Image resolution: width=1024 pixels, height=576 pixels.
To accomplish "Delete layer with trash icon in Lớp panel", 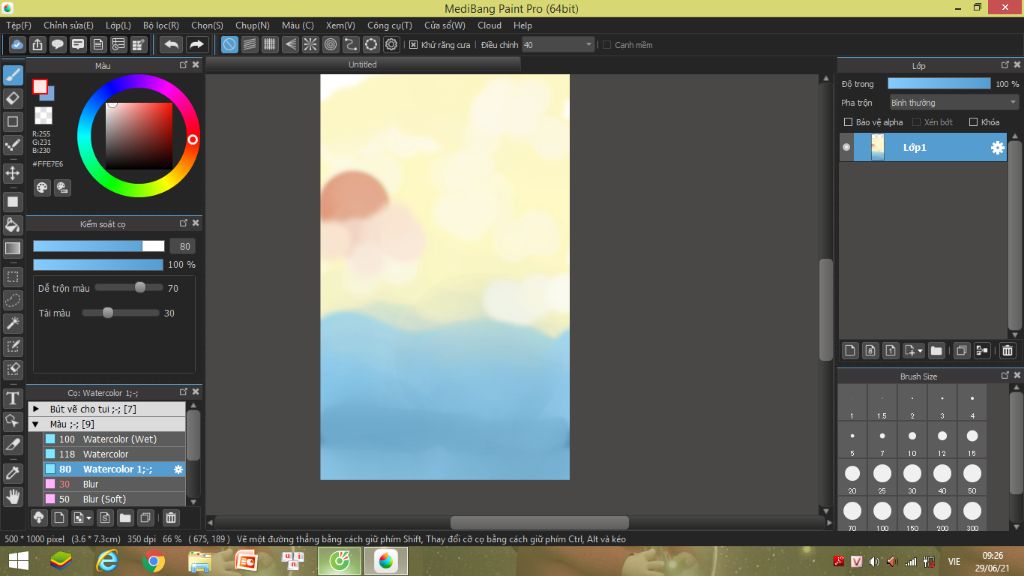I will [x=1007, y=351].
